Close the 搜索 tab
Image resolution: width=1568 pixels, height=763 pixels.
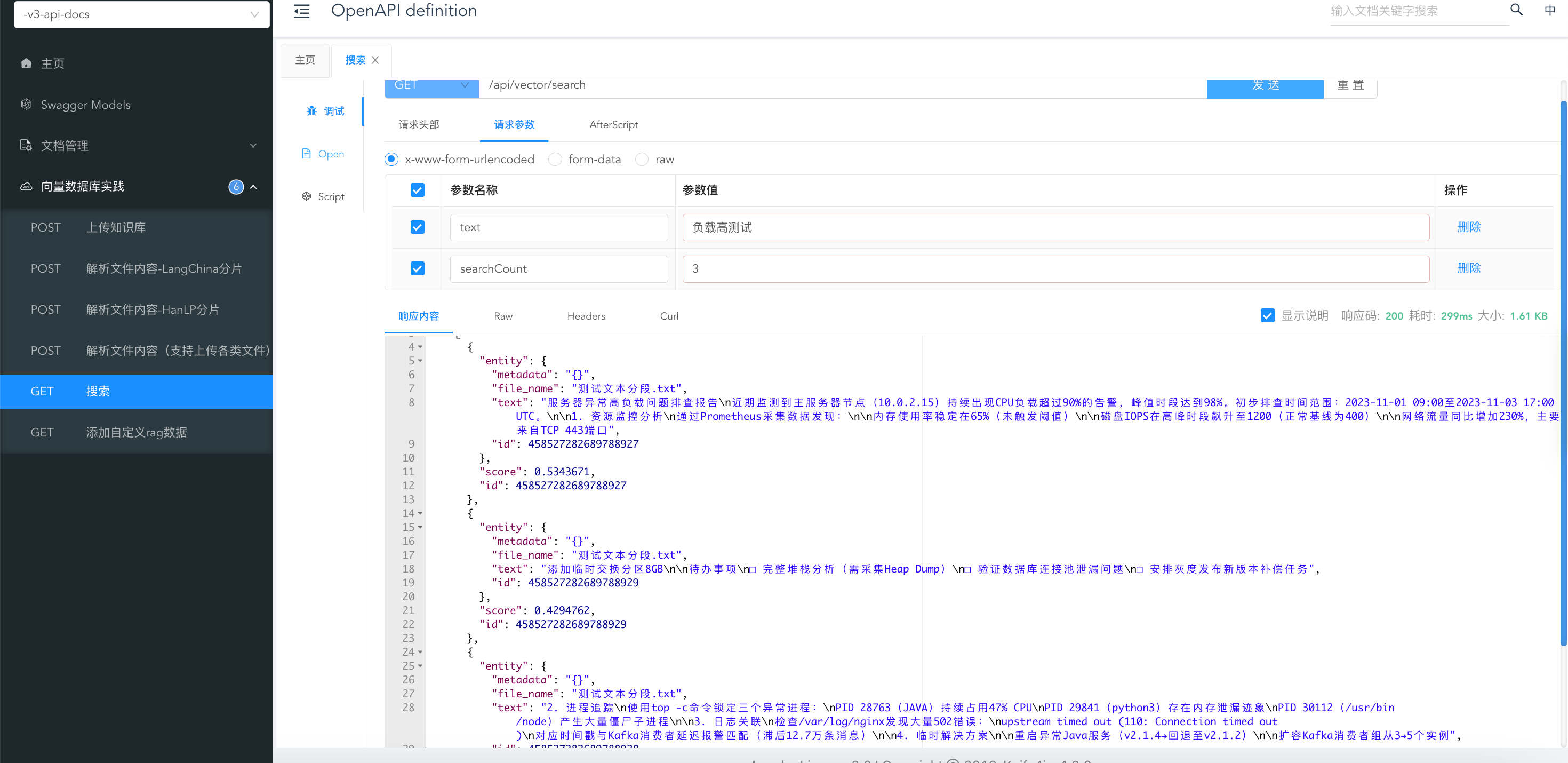tap(375, 60)
